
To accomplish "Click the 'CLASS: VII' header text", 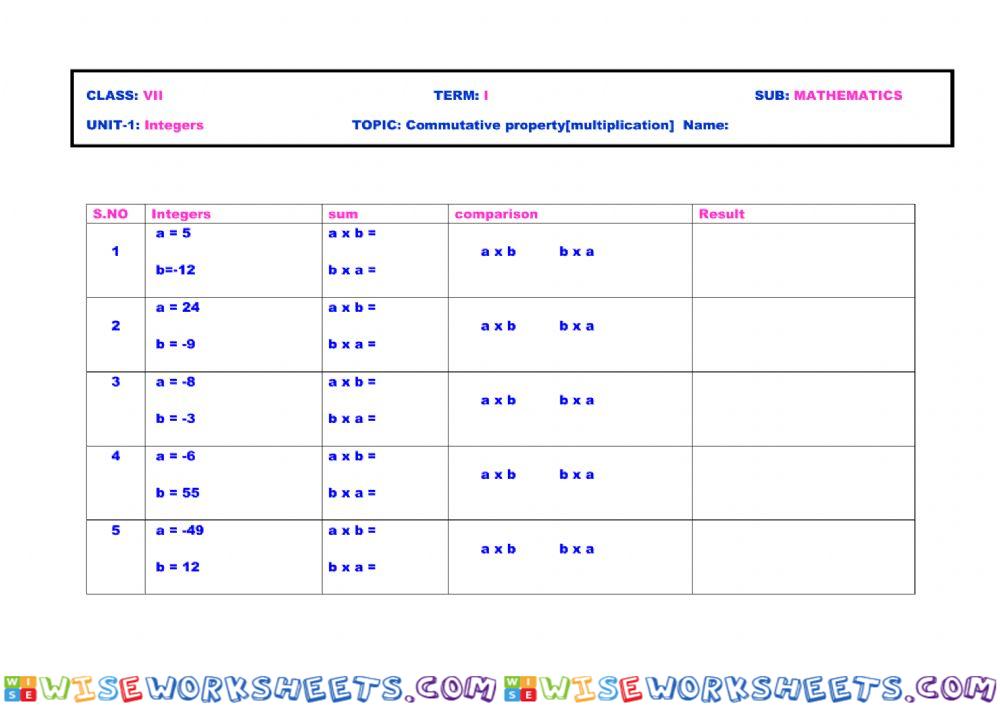I will tap(124, 96).
